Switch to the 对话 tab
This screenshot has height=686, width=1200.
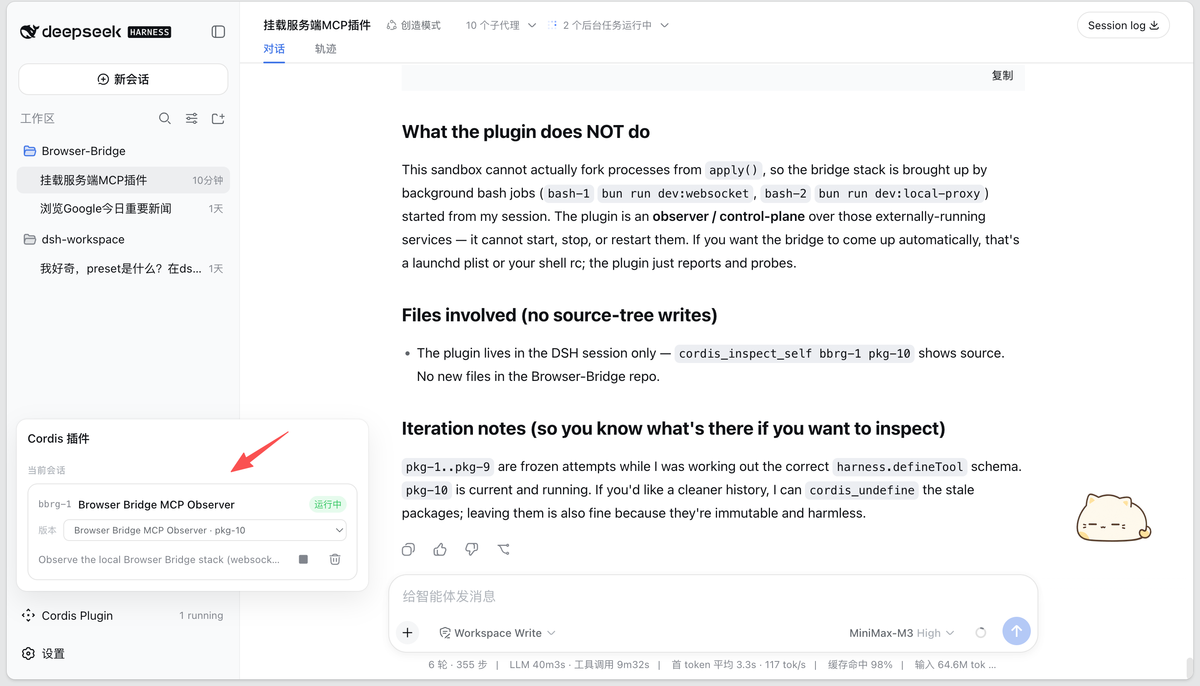(274, 49)
